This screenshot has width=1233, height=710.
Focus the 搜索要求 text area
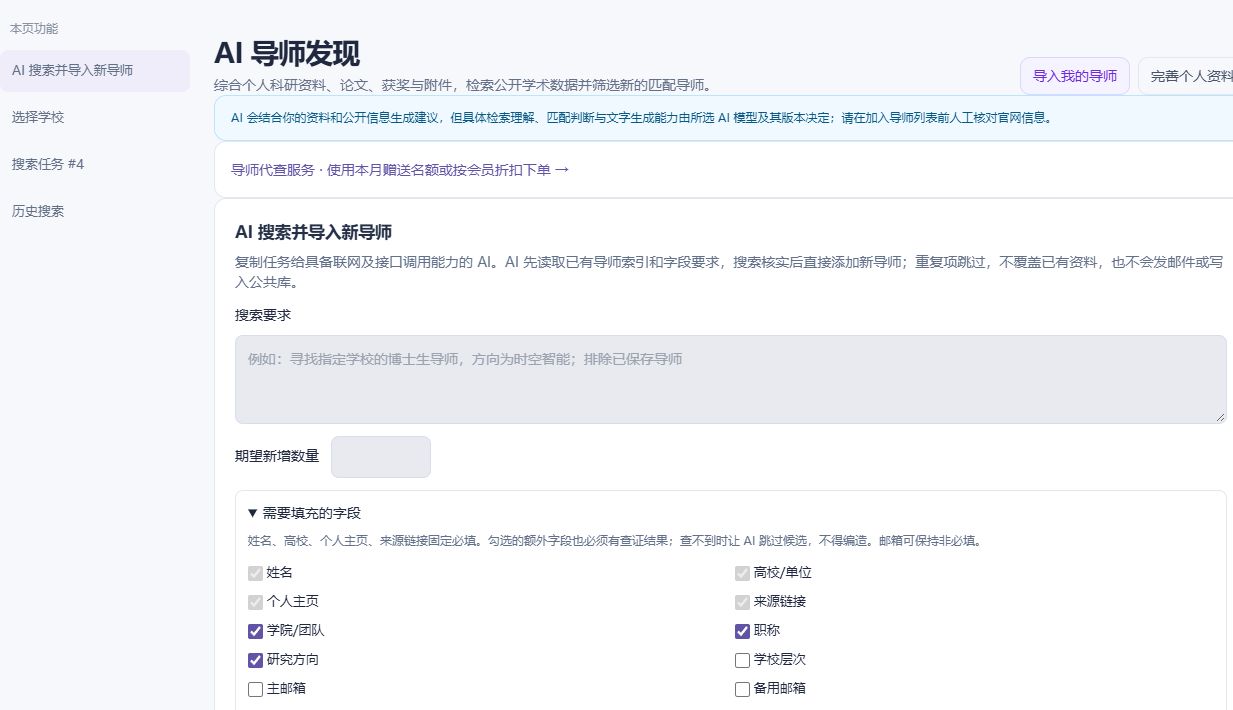[731, 379]
